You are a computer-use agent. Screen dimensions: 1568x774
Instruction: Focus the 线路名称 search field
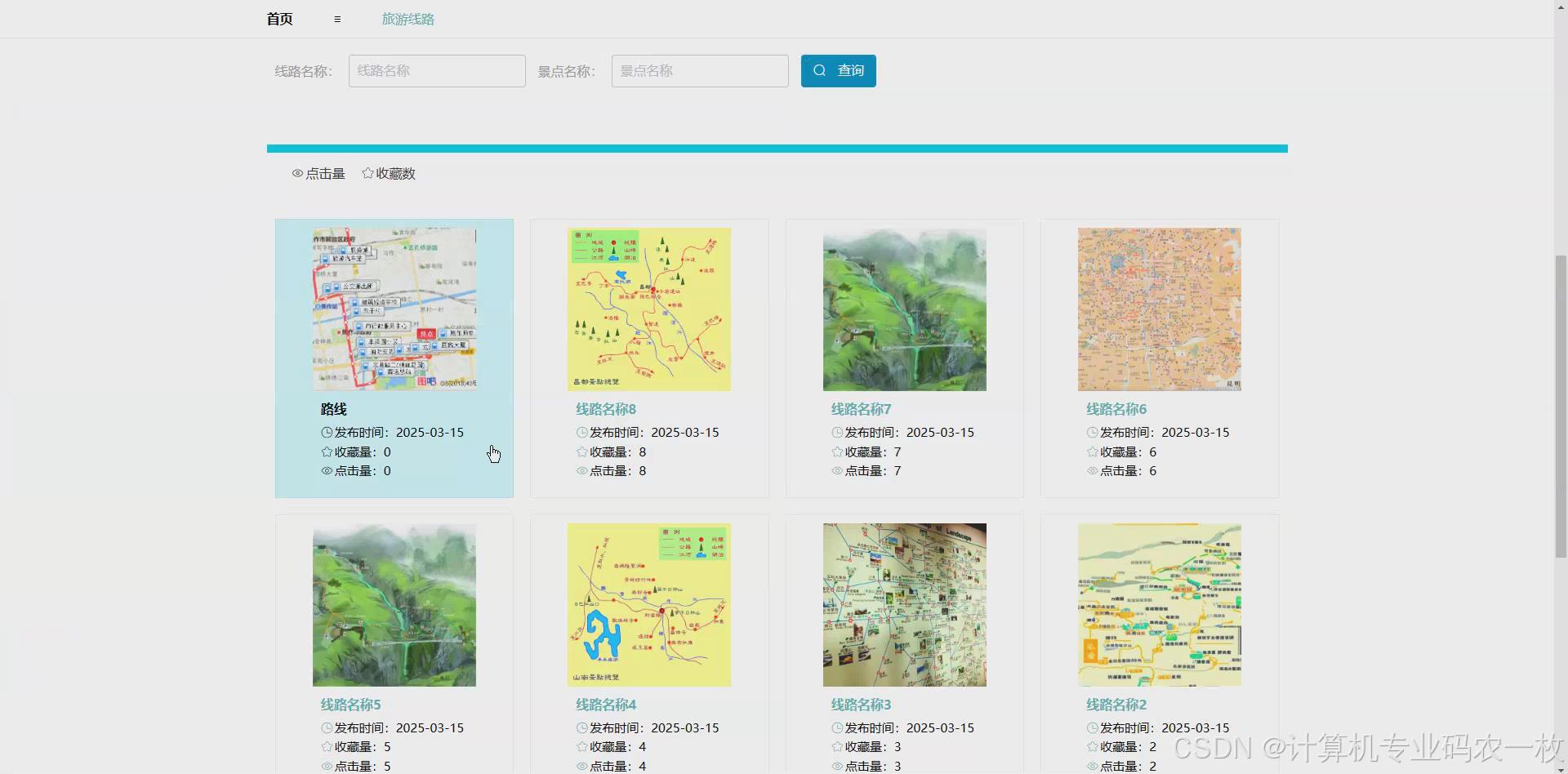pos(437,71)
